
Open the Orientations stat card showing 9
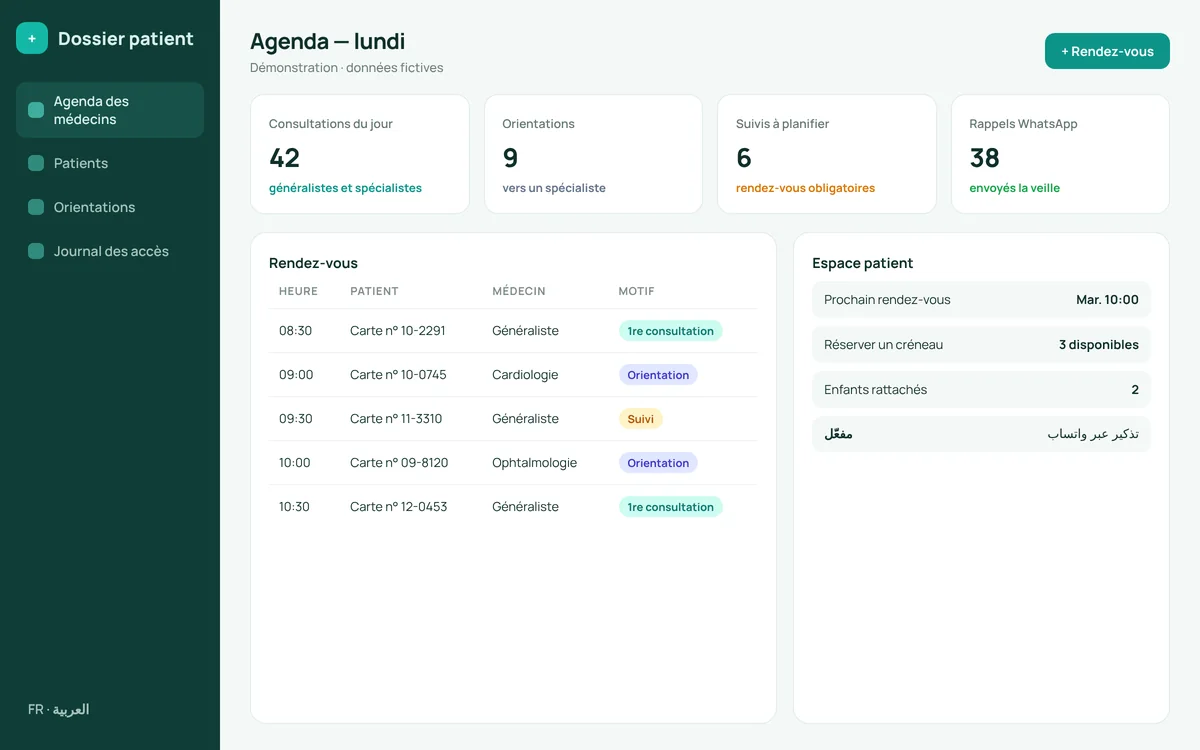click(x=593, y=154)
